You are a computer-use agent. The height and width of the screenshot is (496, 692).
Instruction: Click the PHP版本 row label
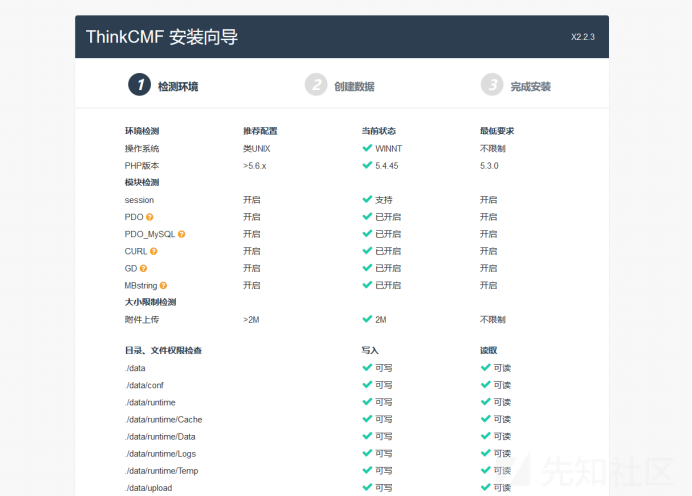(x=142, y=165)
